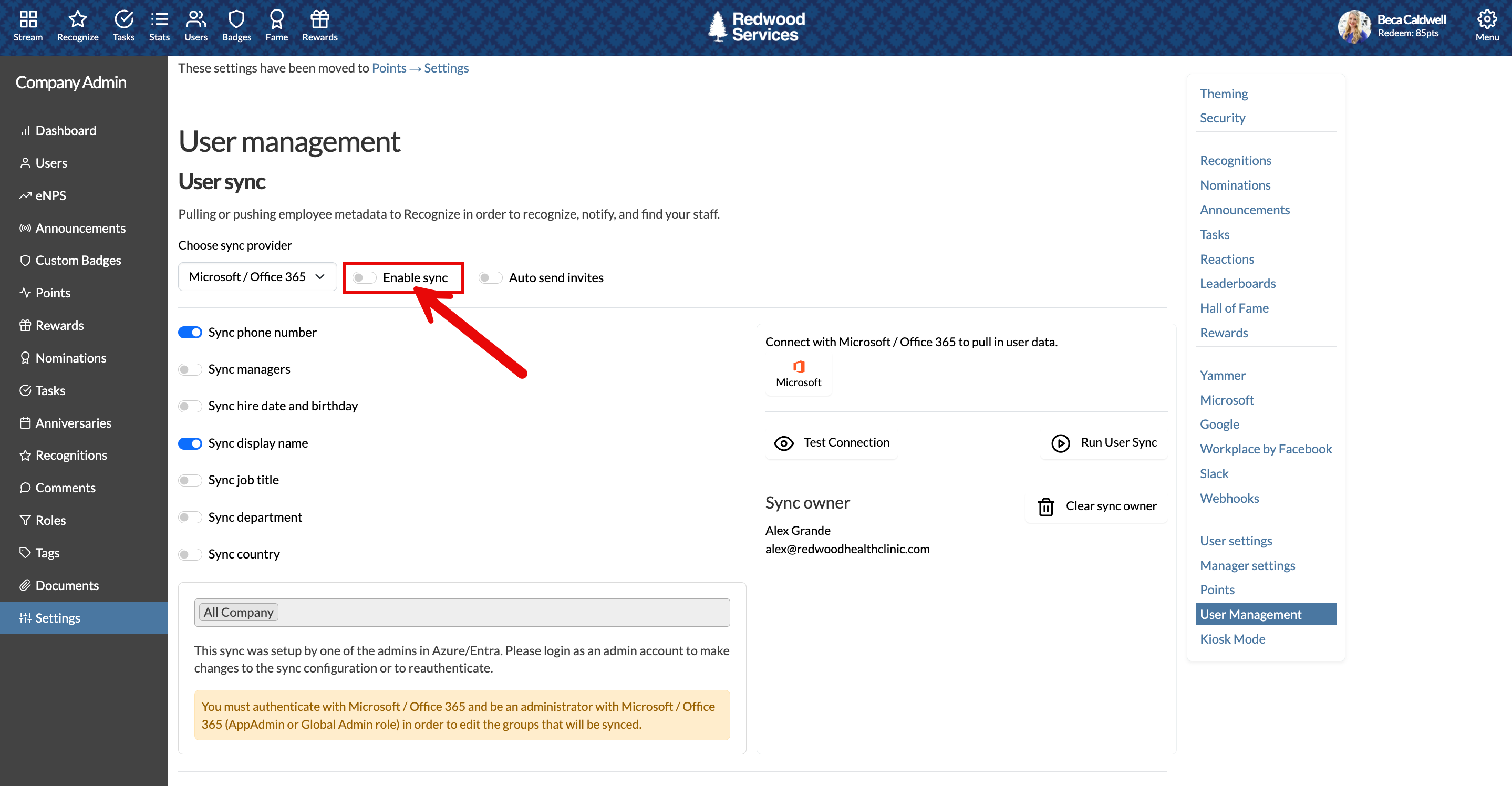Turn off Sync display name
The width and height of the screenshot is (1512, 786).
pos(190,443)
